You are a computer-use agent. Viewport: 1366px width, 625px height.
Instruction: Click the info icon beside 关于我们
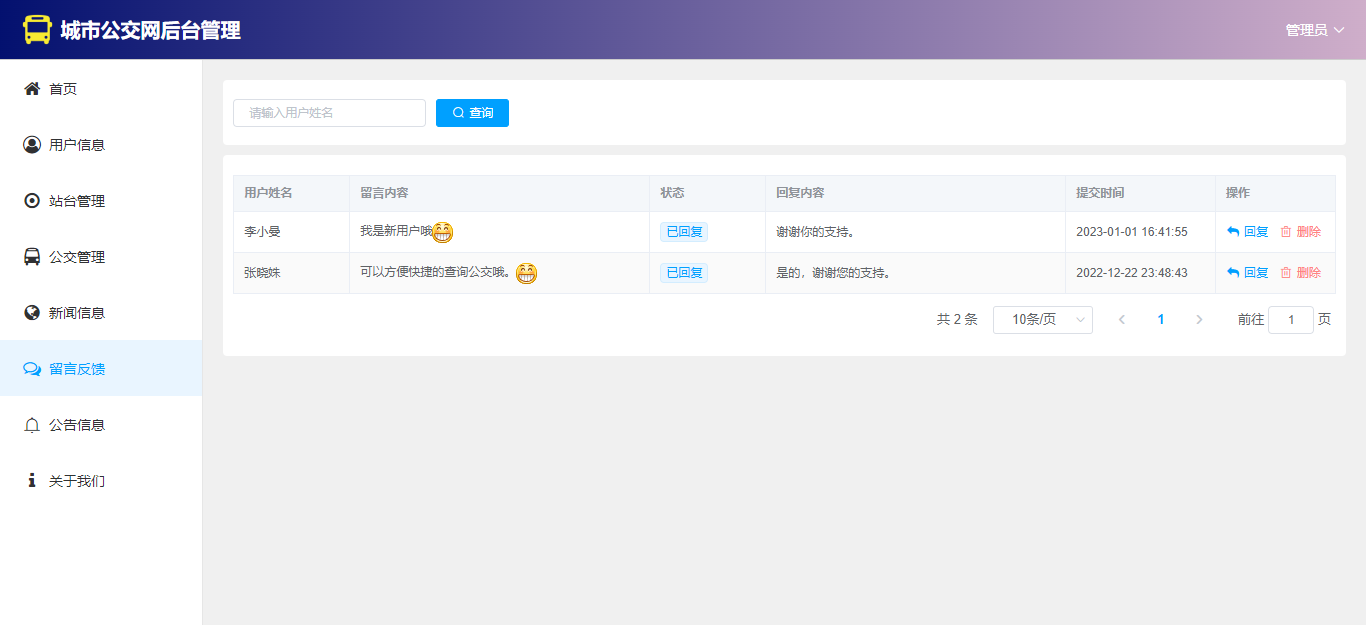click(x=32, y=481)
